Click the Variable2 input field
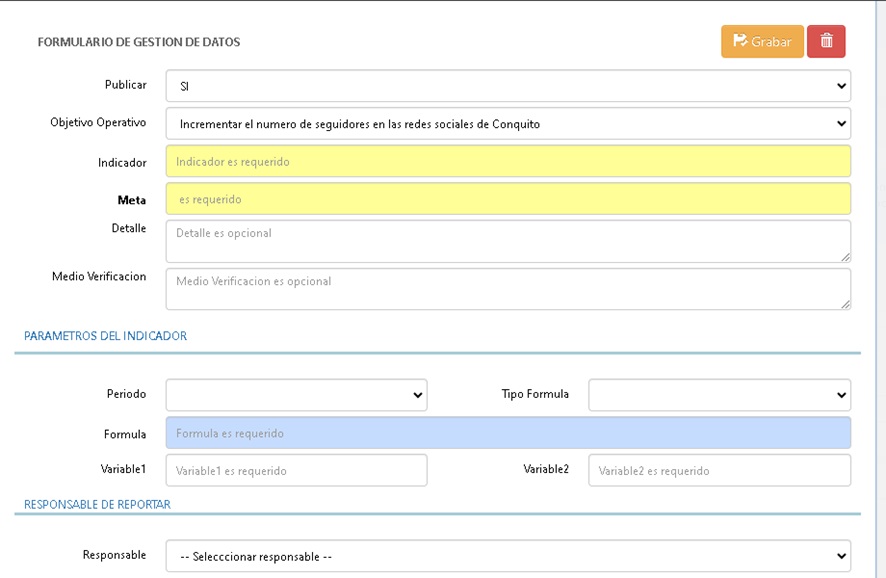886x578 pixels. click(x=719, y=470)
